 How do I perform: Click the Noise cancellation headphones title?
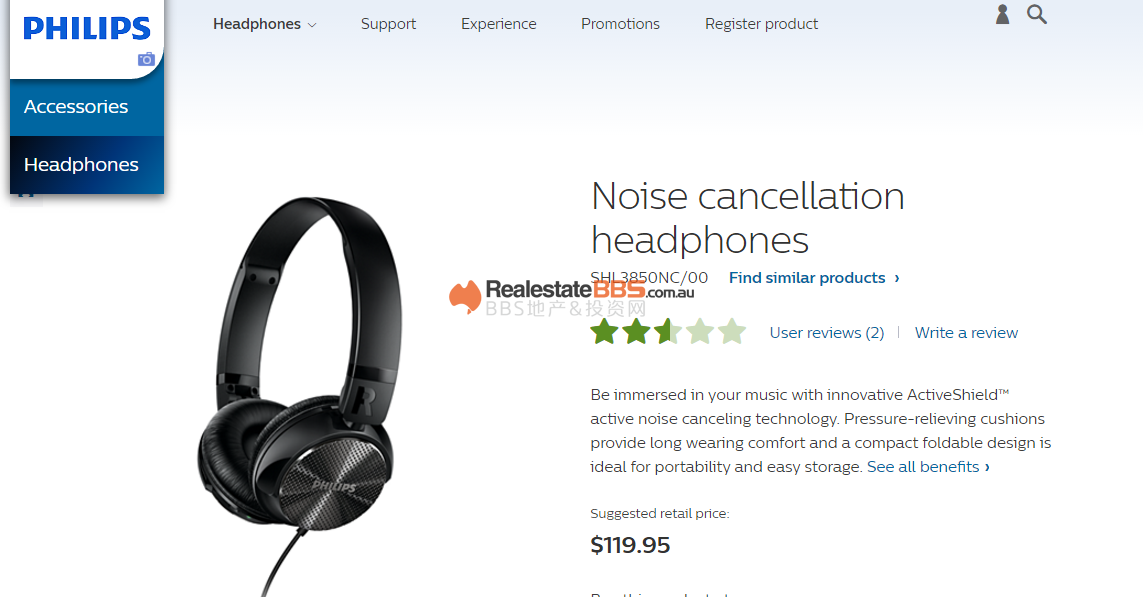pyautogui.click(x=747, y=218)
